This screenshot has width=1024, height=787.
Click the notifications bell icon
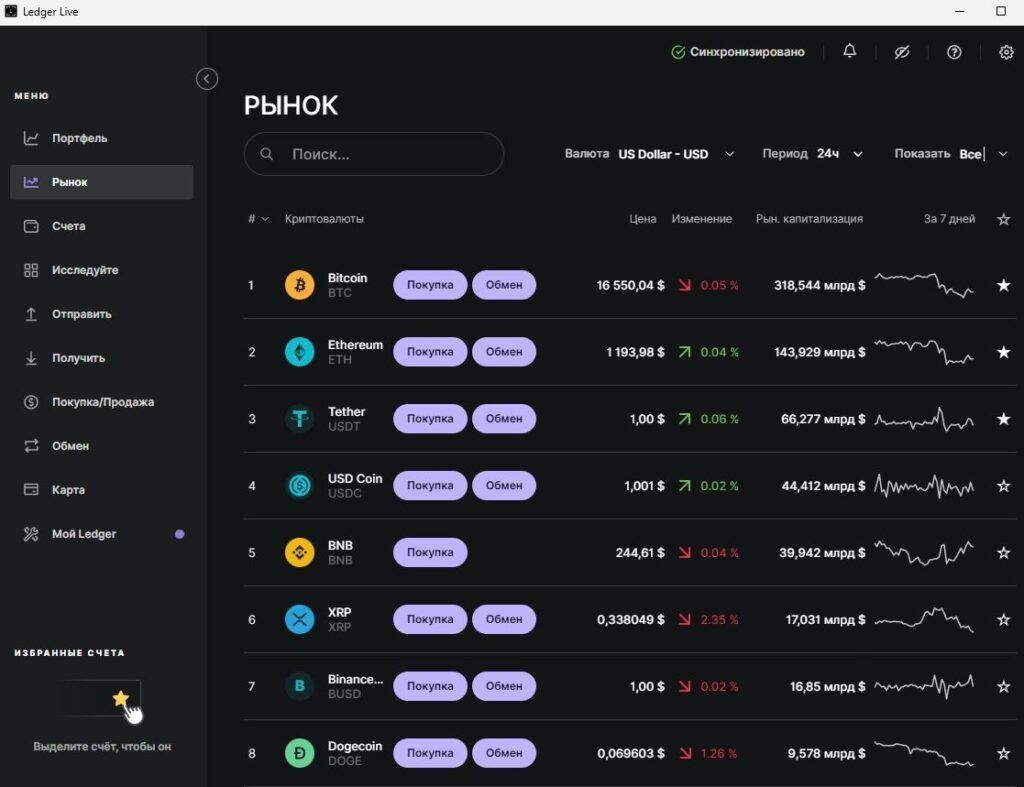(x=849, y=52)
